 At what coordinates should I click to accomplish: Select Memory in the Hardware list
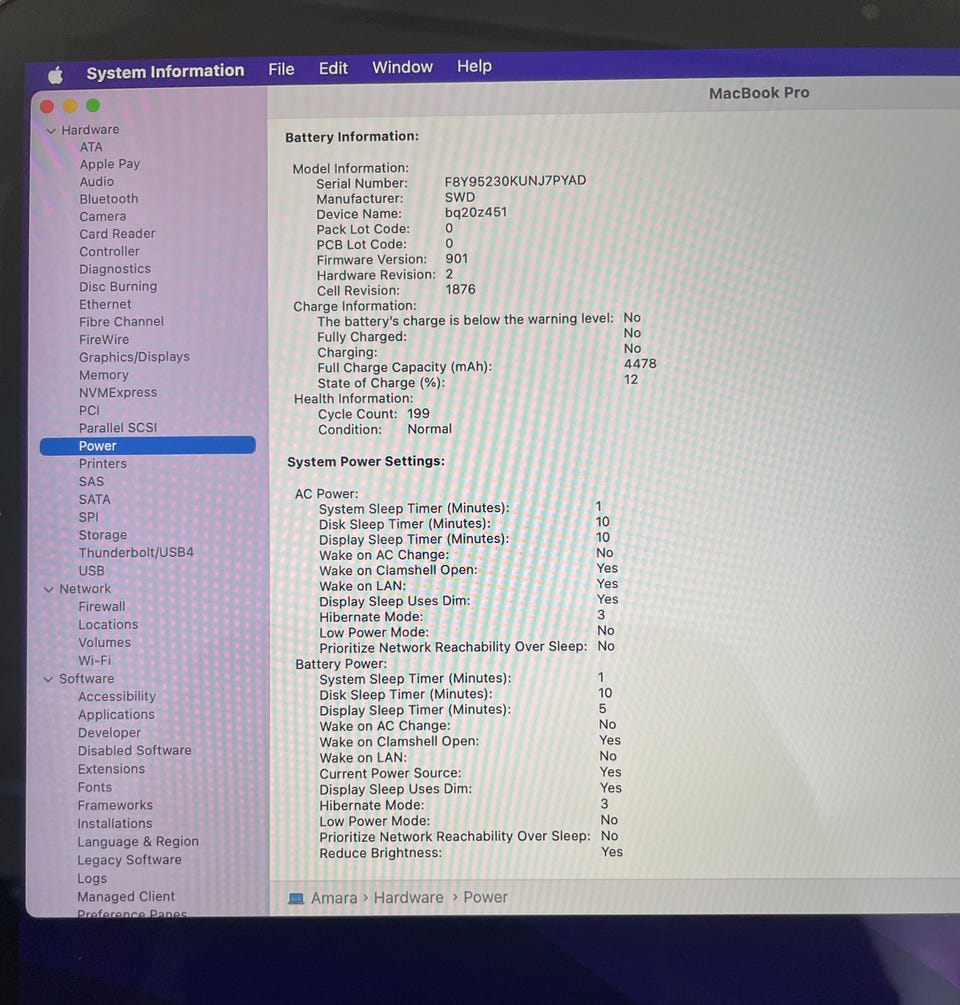point(103,374)
